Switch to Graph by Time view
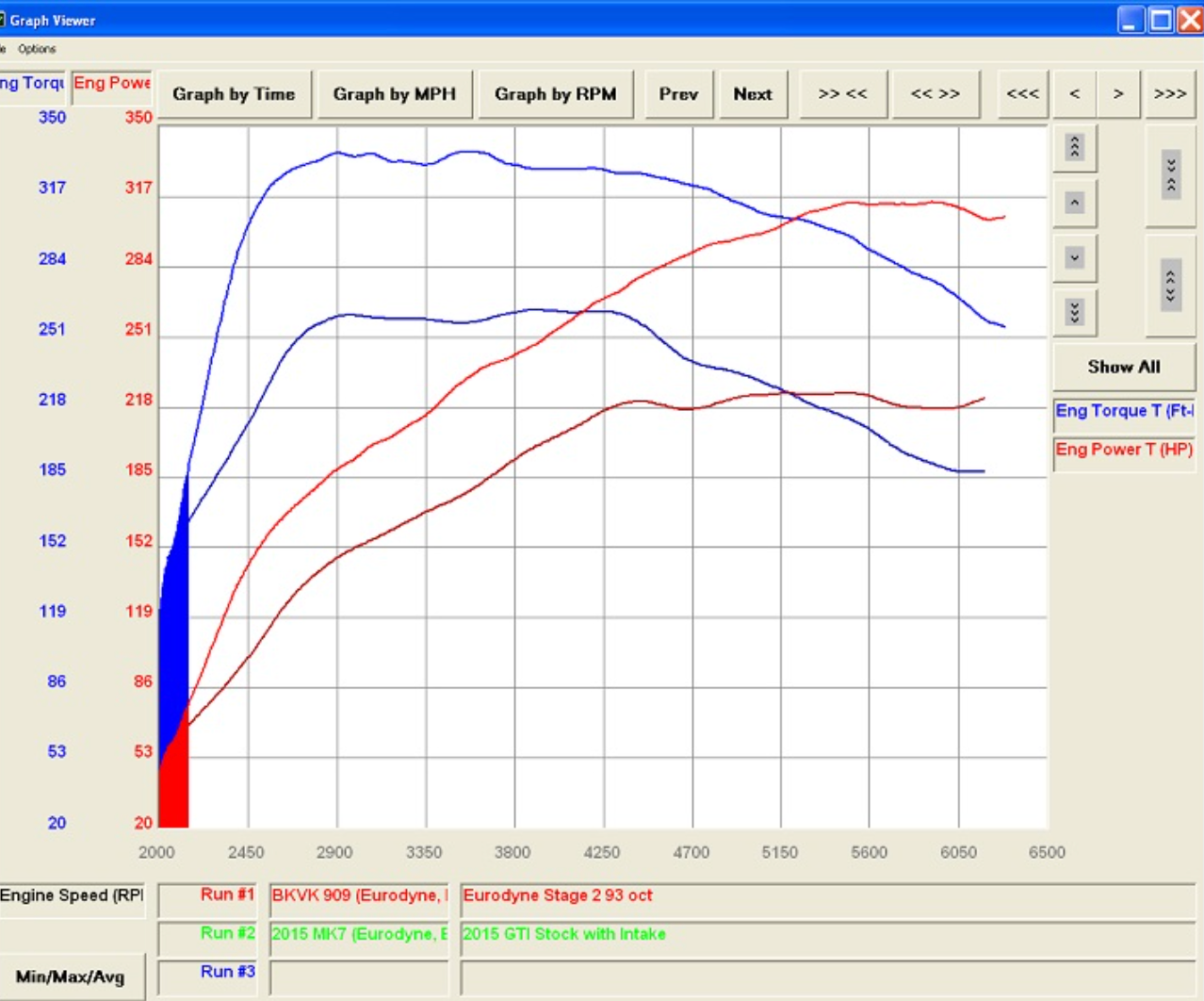The width and height of the screenshot is (1204, 1001). click(x=234, y=94)
